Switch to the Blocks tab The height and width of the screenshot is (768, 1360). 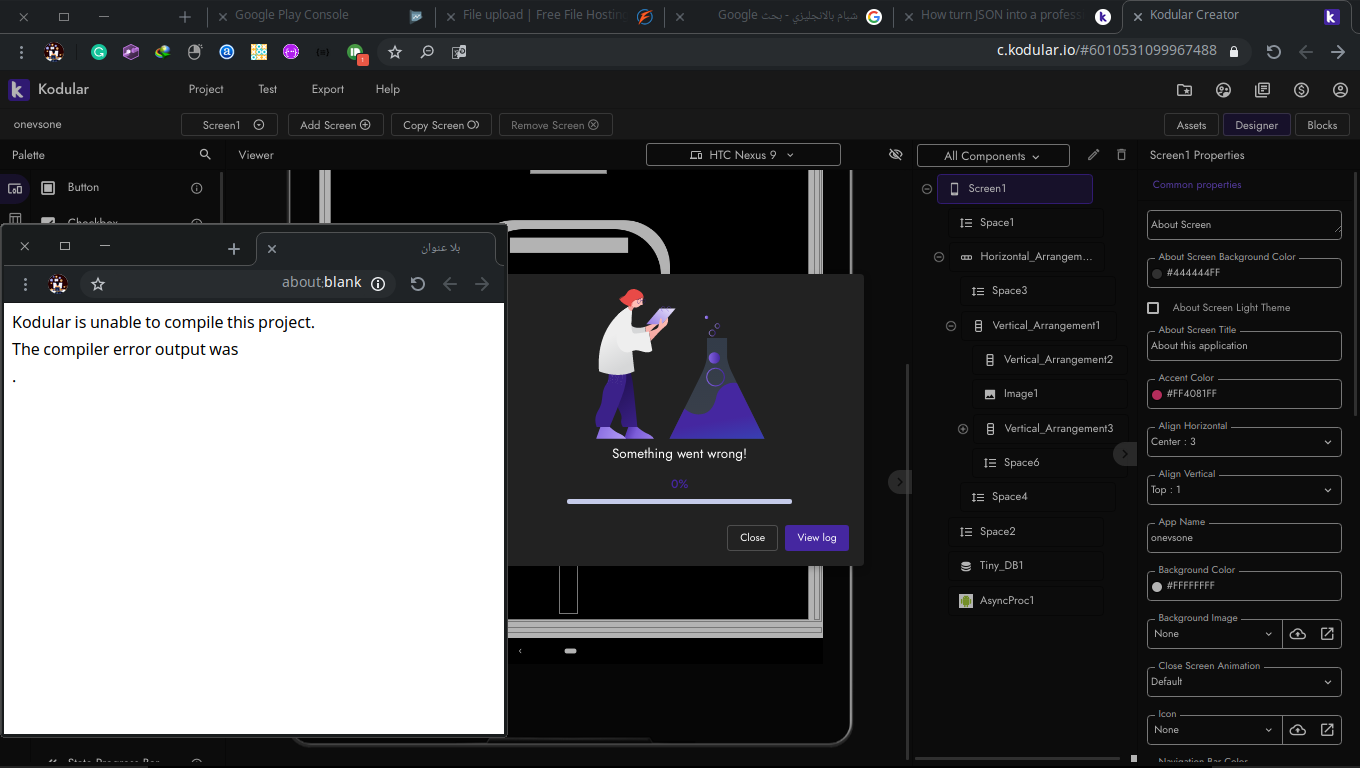tap(1322, 124)
